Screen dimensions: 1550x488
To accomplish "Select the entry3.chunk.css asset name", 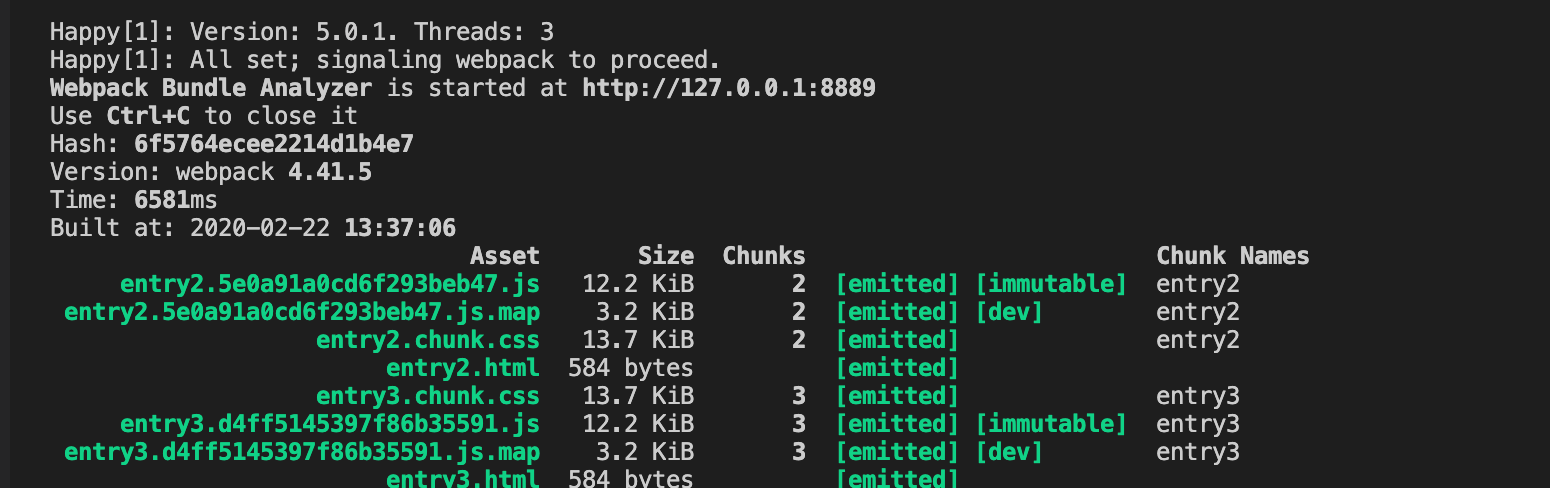I will pos(427,396).
